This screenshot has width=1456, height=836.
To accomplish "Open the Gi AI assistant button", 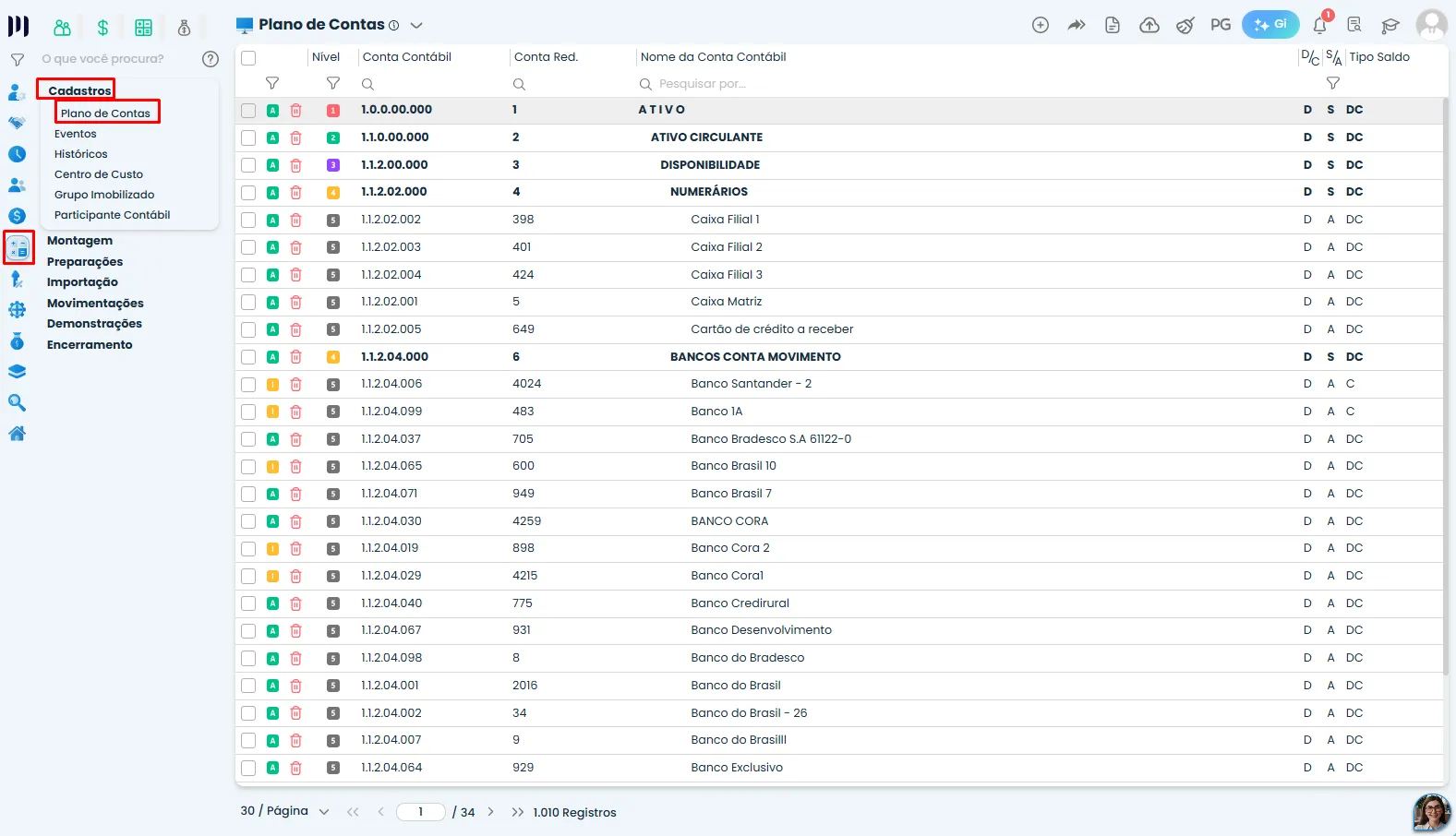I will coord(1270,25).
